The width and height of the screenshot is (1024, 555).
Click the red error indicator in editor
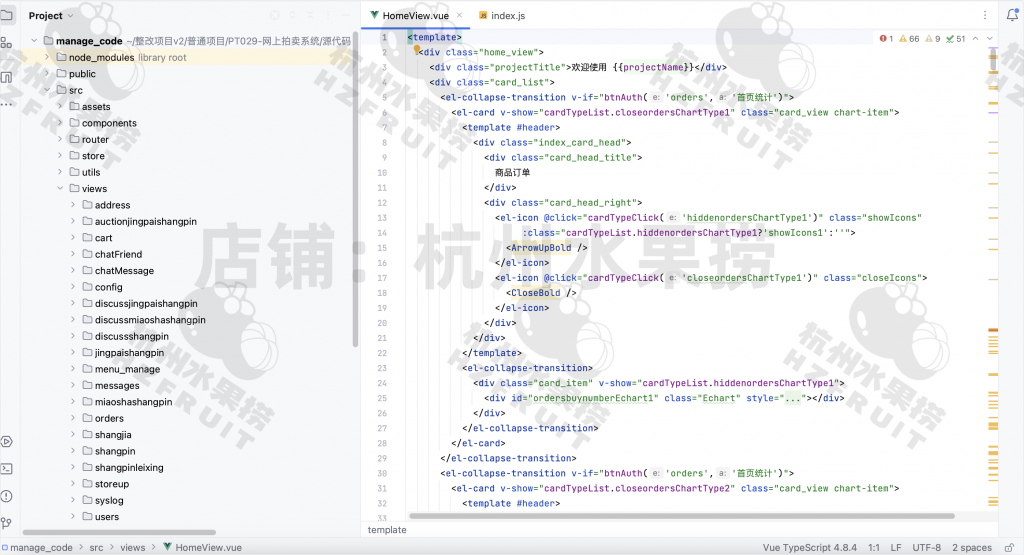(886, 38)
